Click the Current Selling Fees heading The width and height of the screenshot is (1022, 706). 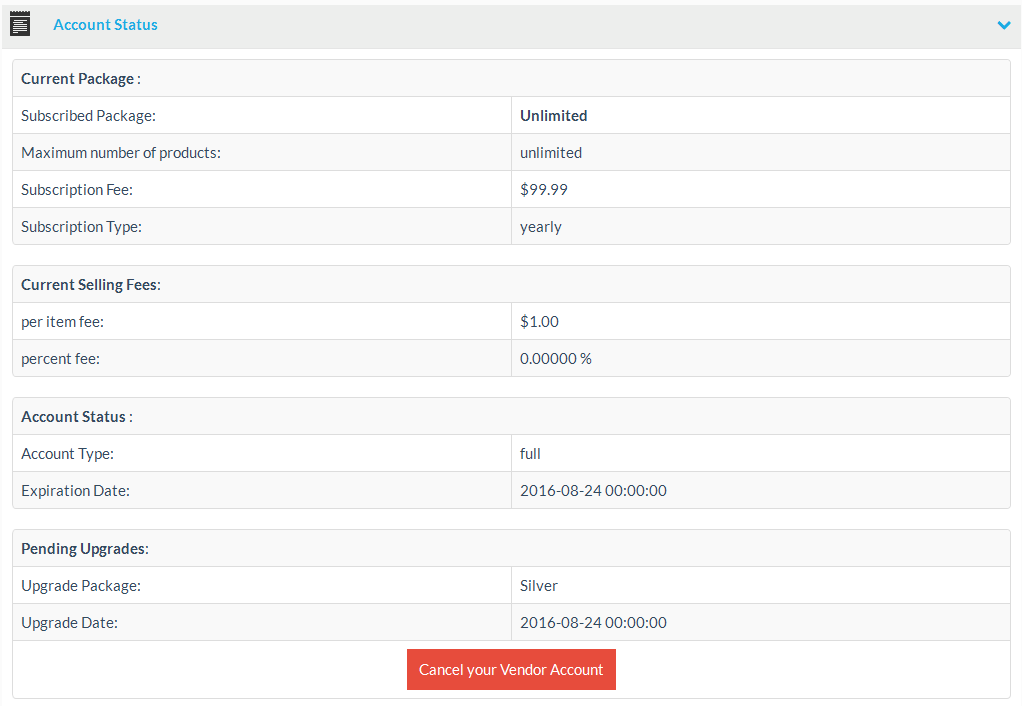(90, 285)
